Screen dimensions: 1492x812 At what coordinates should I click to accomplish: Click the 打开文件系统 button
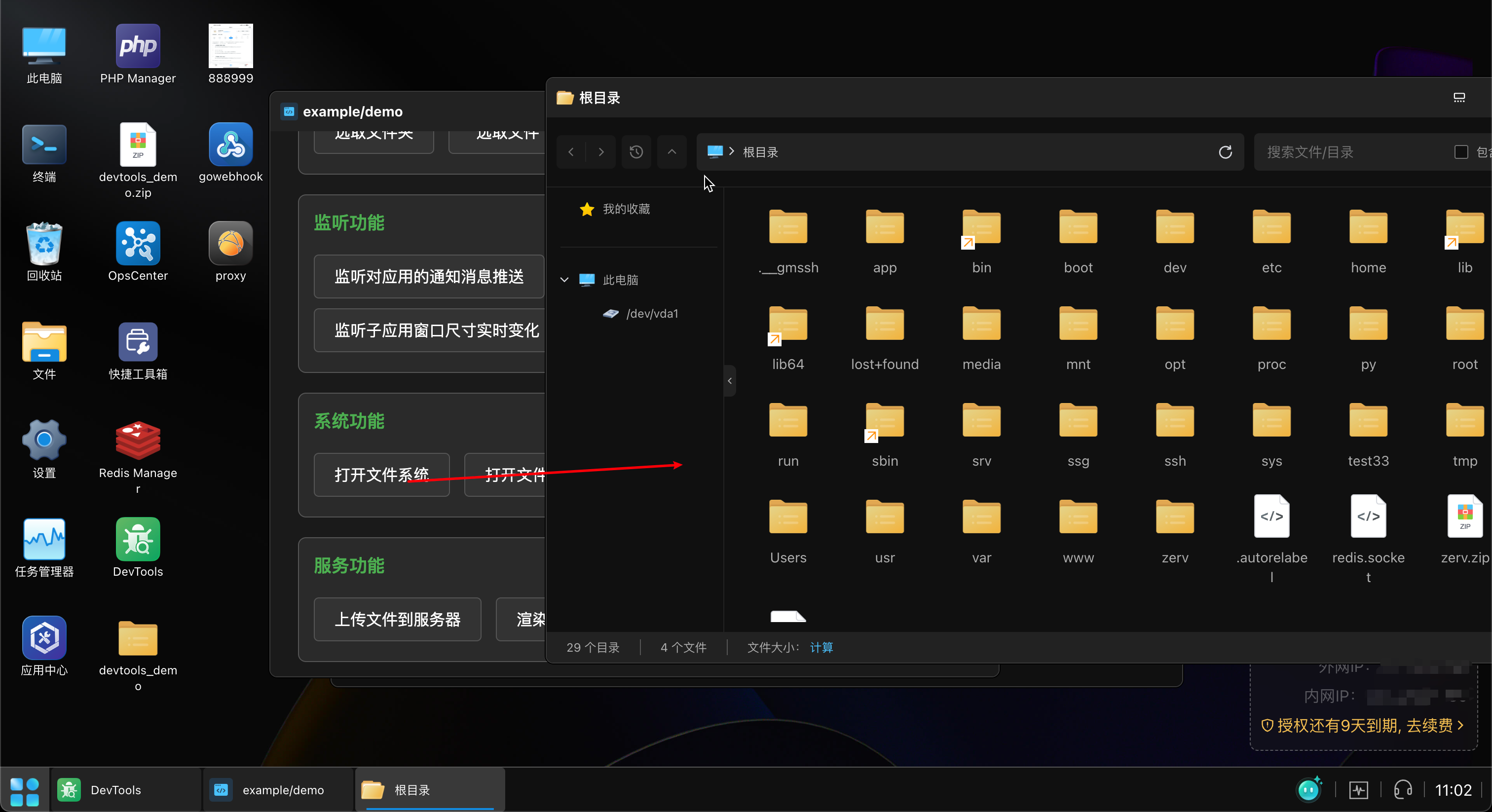(x=381, y=475)
